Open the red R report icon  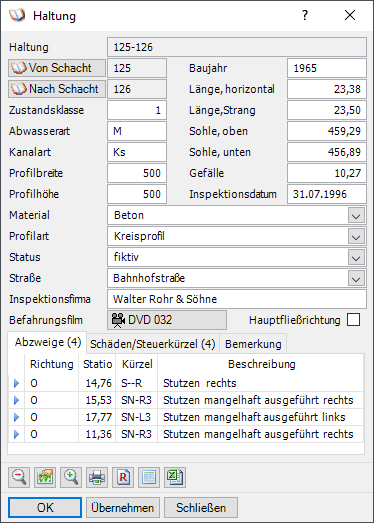[123, 477]
